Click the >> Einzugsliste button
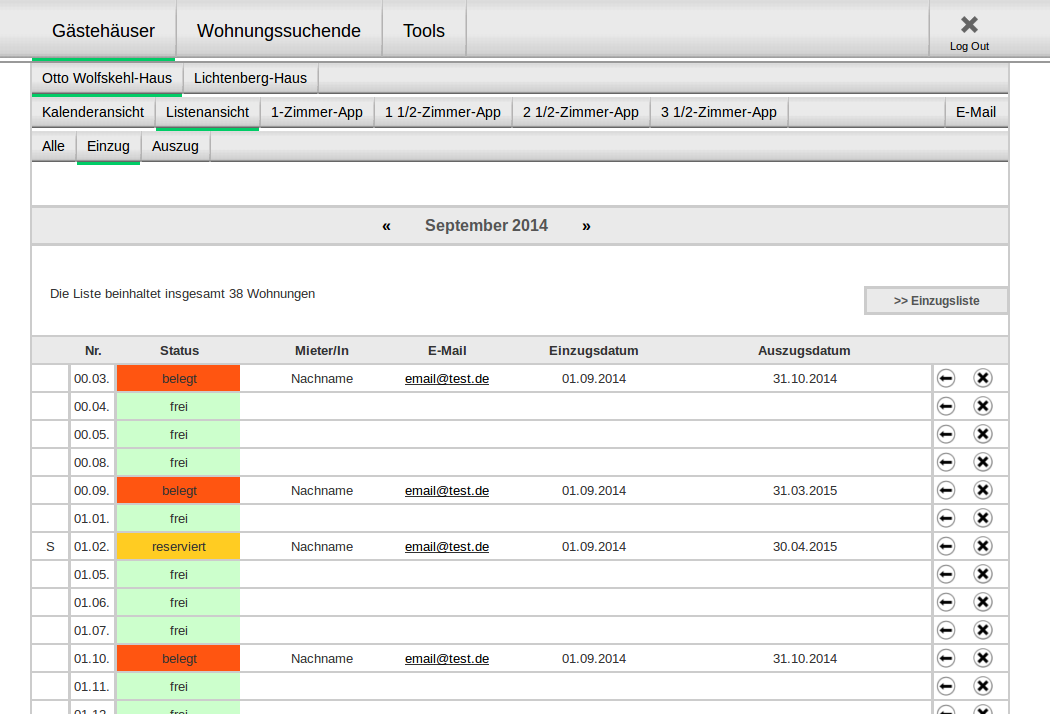1050x714 pixels. click(936, 301)
